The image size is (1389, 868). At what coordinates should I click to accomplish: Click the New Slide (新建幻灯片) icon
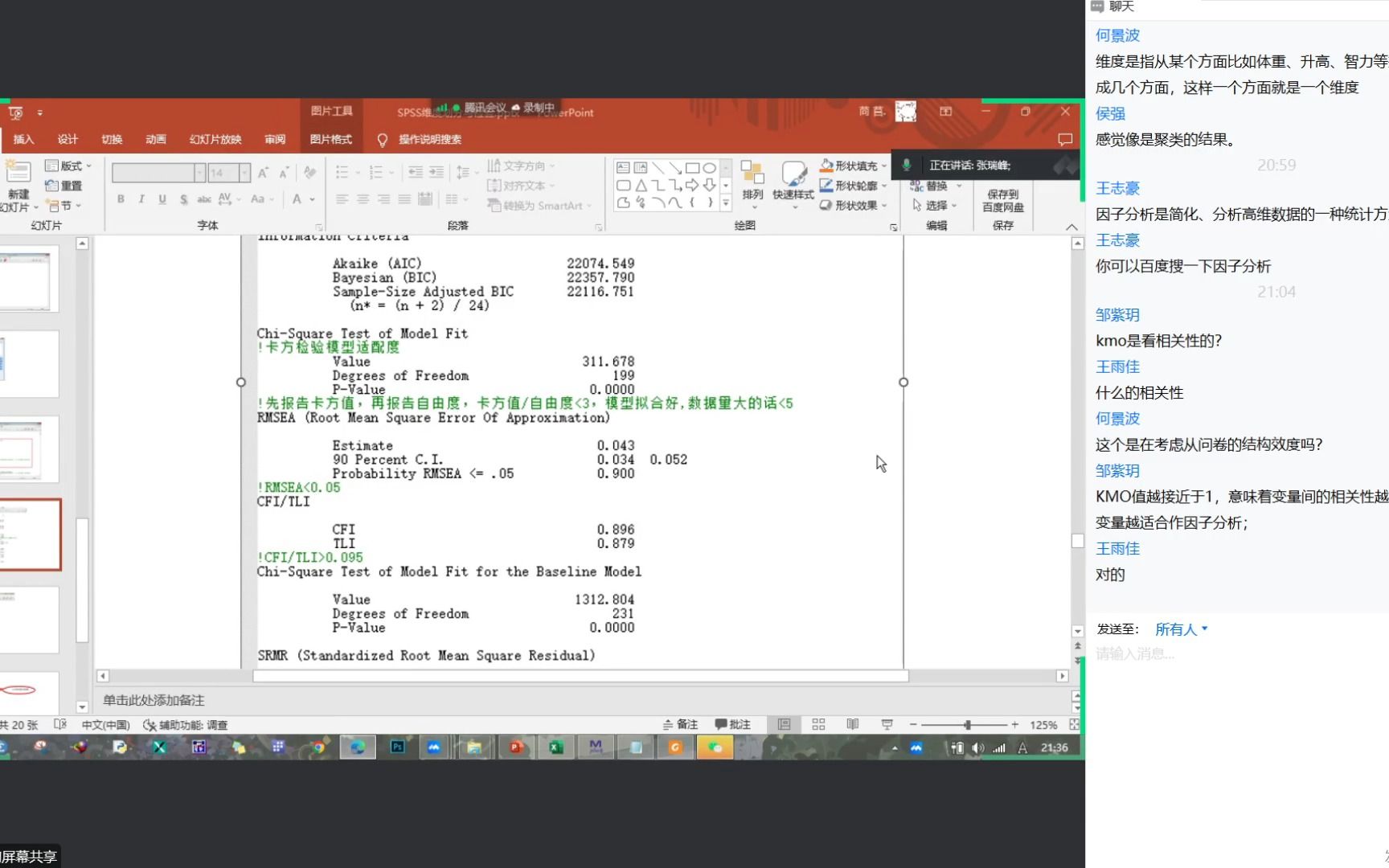(x=18, y=173)
